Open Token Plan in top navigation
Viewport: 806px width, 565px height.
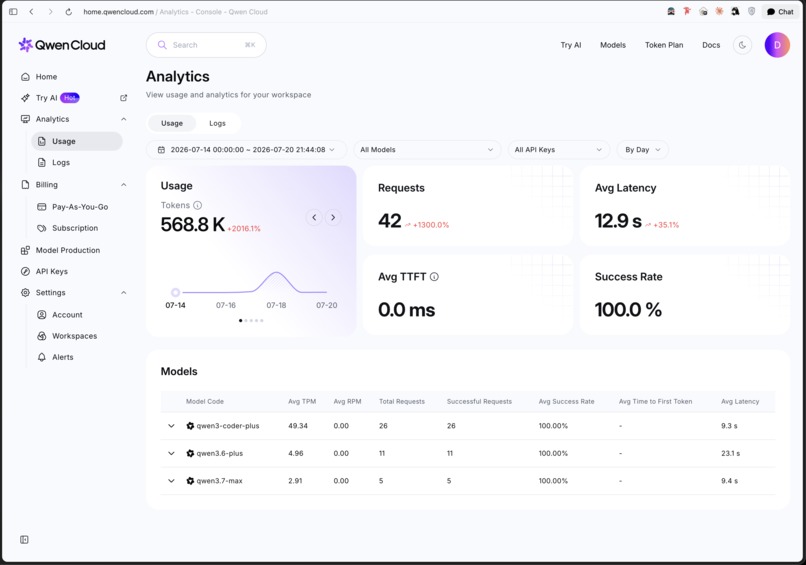[664, 45]
